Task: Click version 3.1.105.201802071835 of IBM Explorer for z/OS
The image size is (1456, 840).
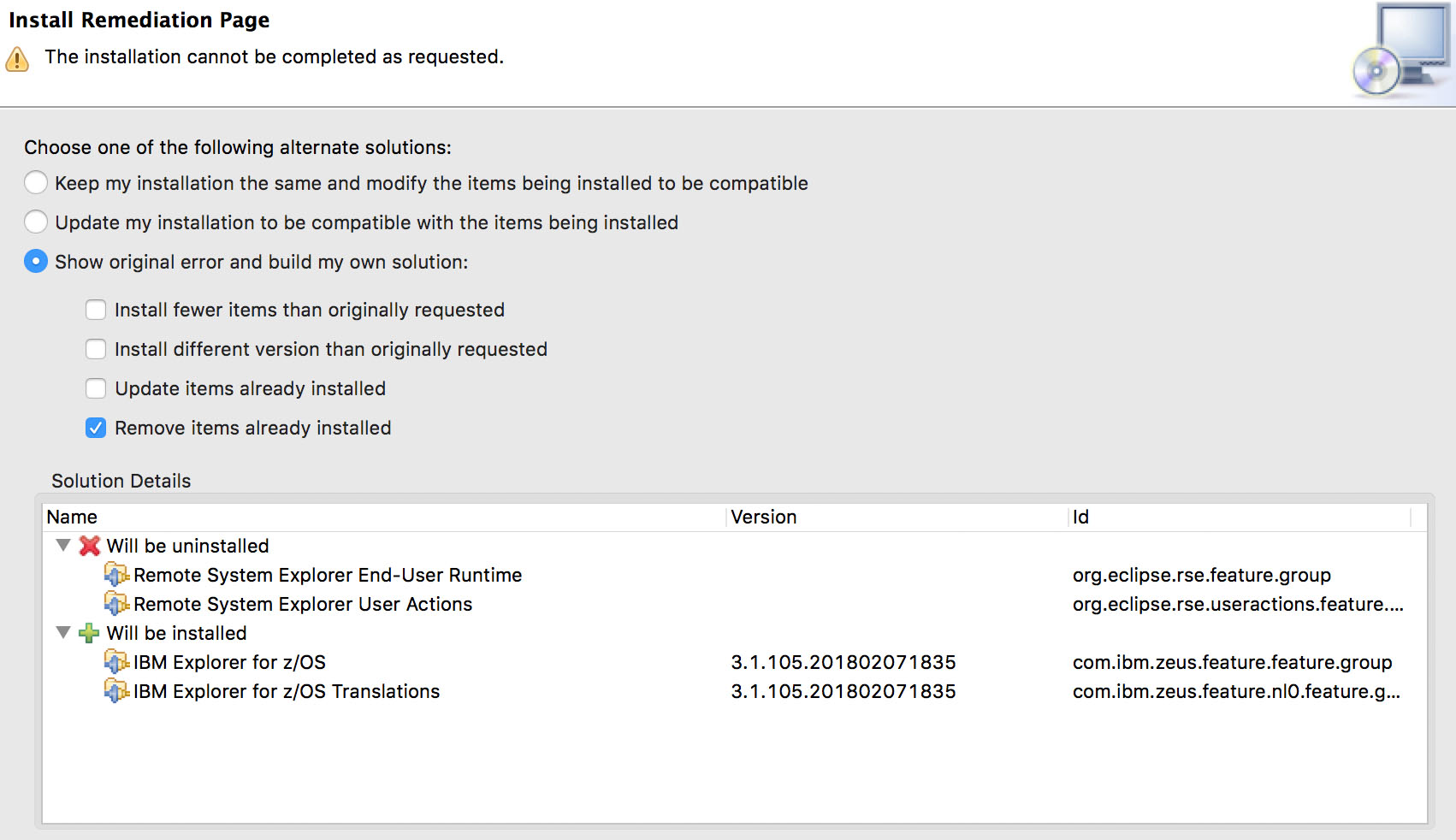Action: pos(843,662)
